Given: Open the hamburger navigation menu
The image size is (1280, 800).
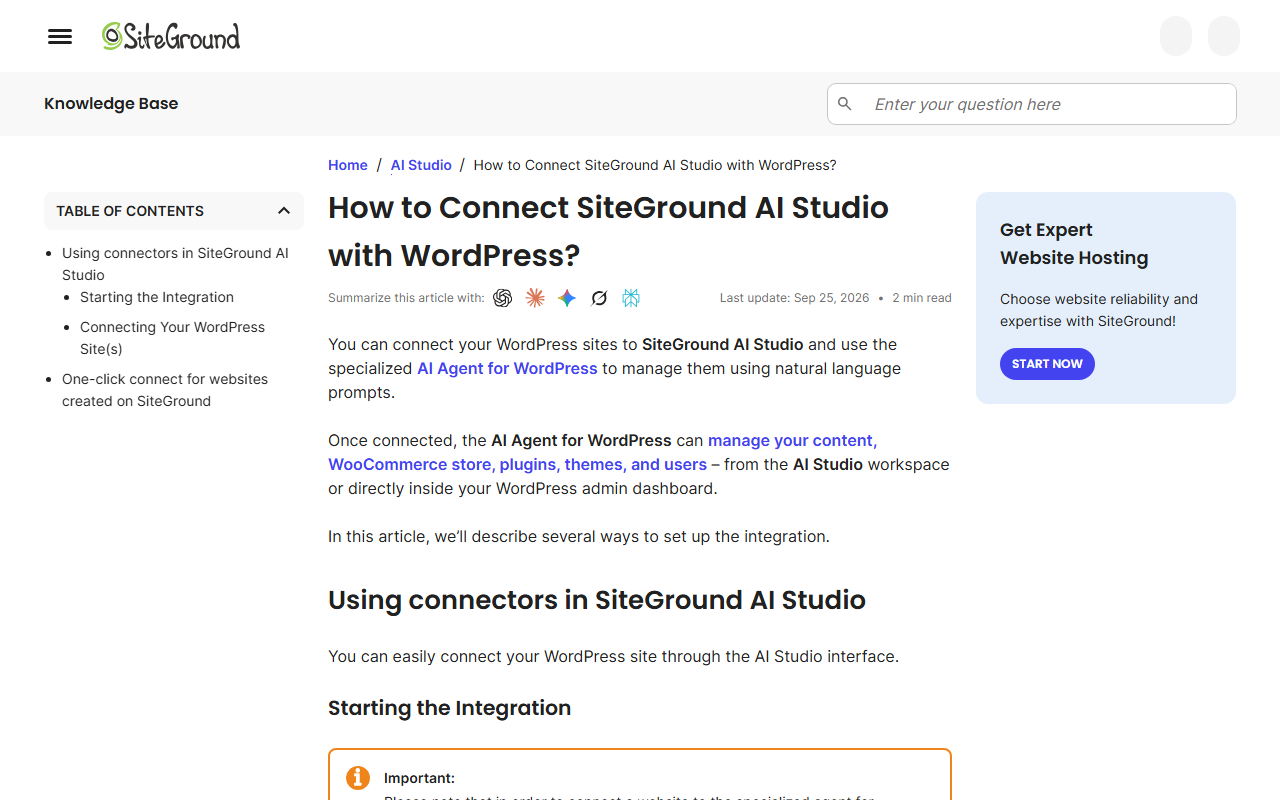Looking at the screenshot, I should (60, 37).
